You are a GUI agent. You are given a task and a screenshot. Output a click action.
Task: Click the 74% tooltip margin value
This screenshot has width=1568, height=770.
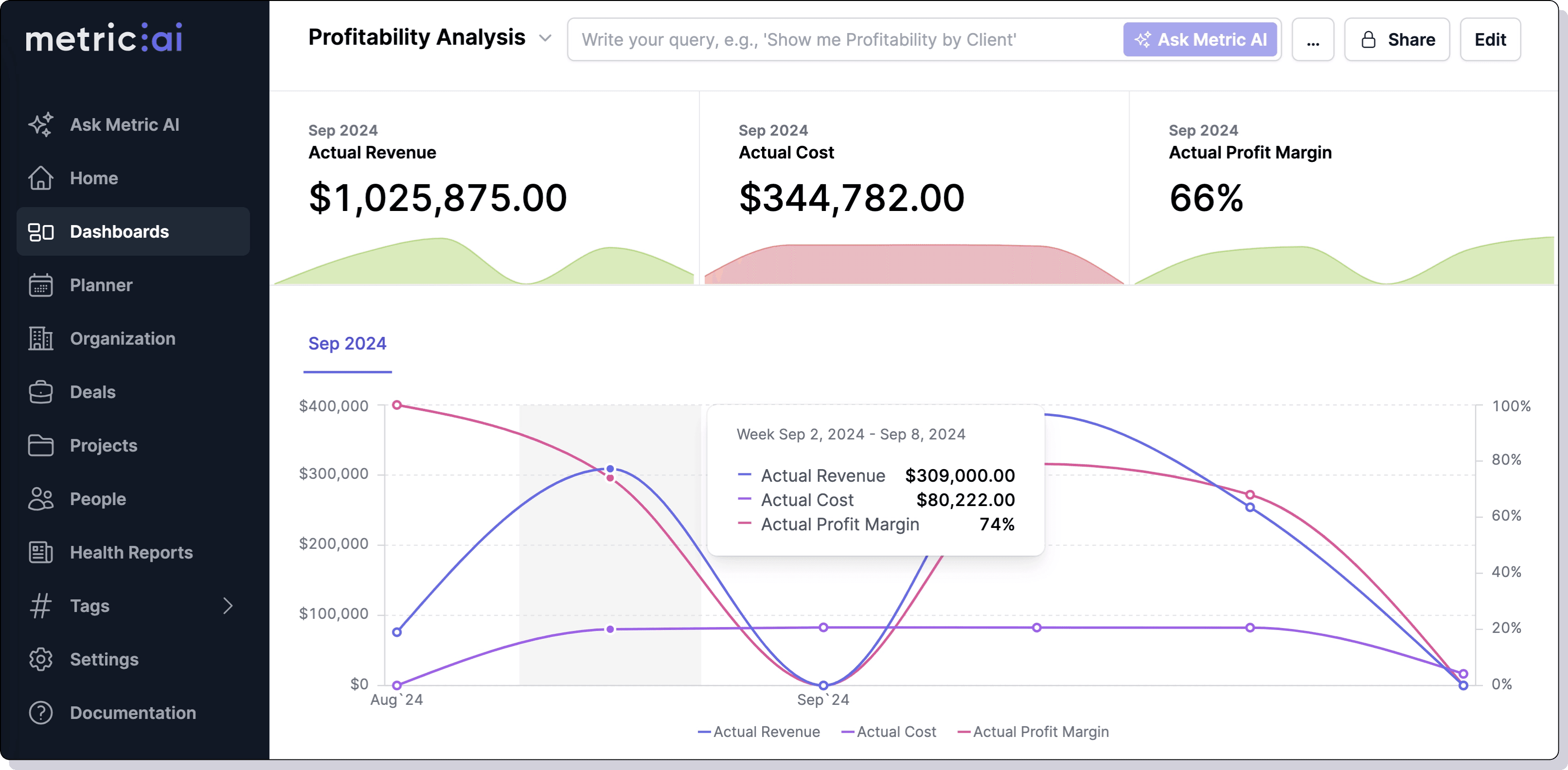tap(996, 524)
